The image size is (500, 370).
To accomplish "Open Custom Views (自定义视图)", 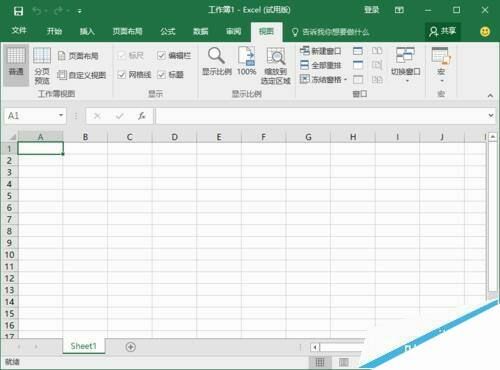I will coord(82,75).
